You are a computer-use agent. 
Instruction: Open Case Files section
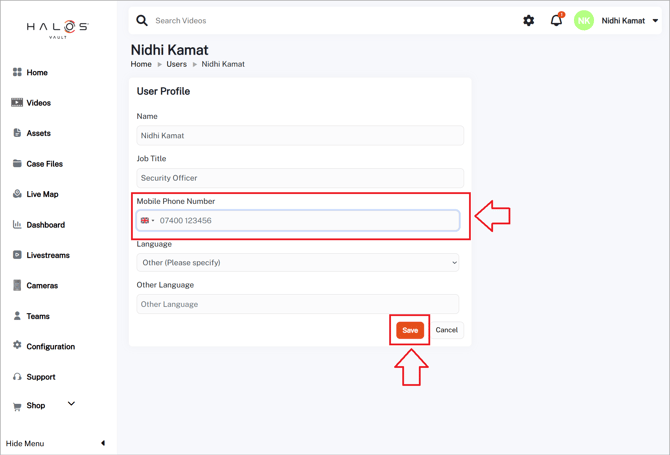pos(44,164)
